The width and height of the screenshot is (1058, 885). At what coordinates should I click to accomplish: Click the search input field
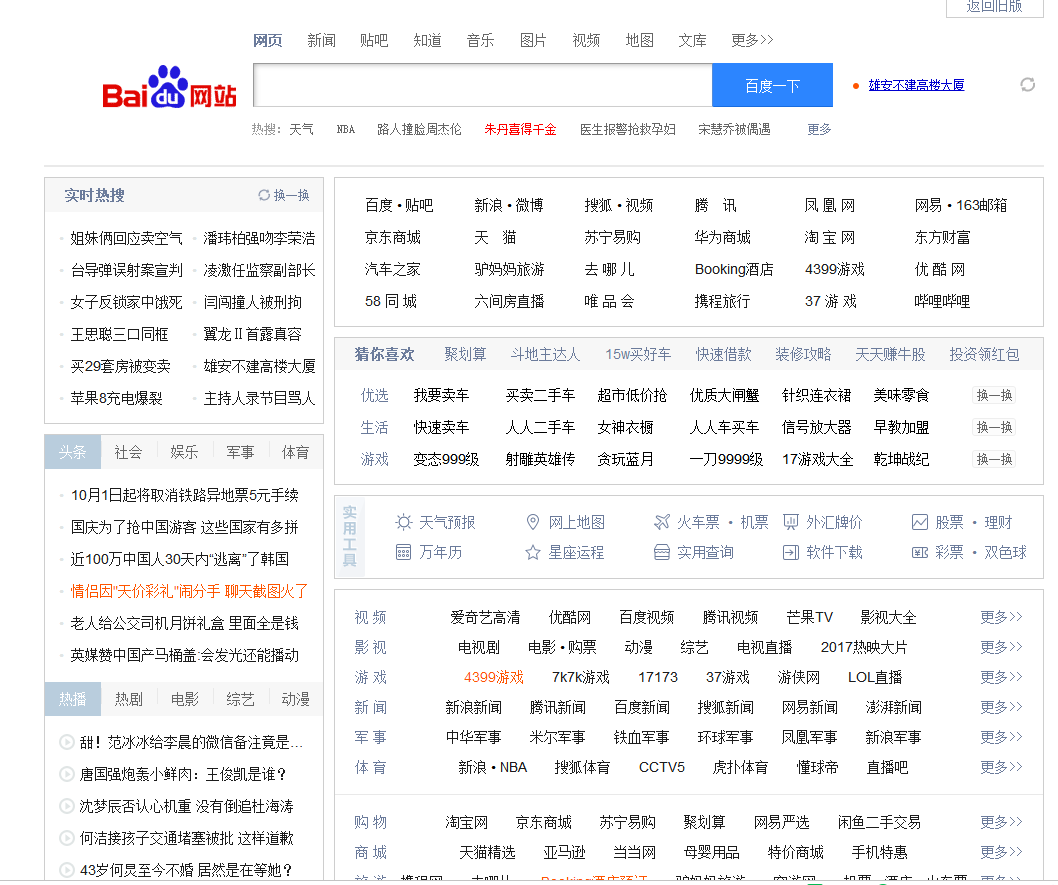point(483,85)
